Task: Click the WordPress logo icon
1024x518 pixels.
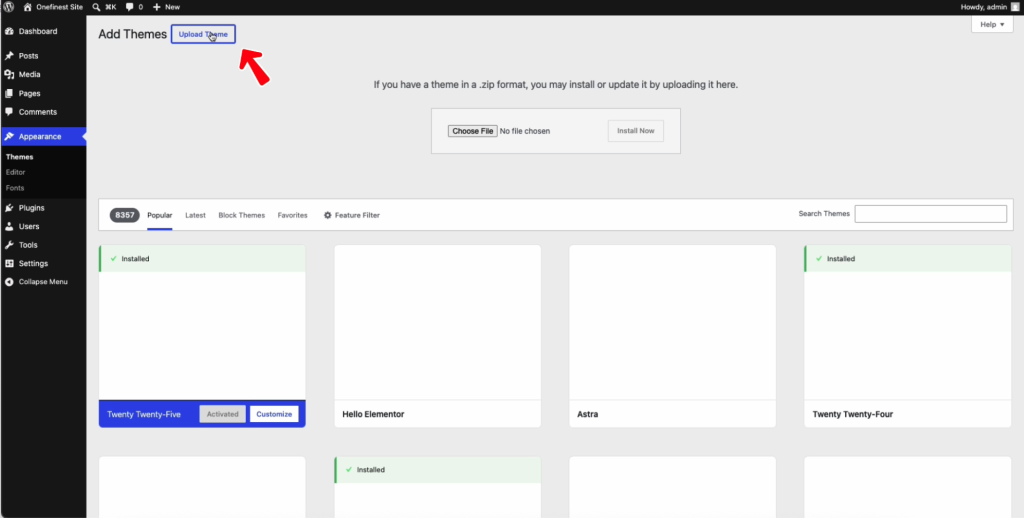Action: (9, 7)
